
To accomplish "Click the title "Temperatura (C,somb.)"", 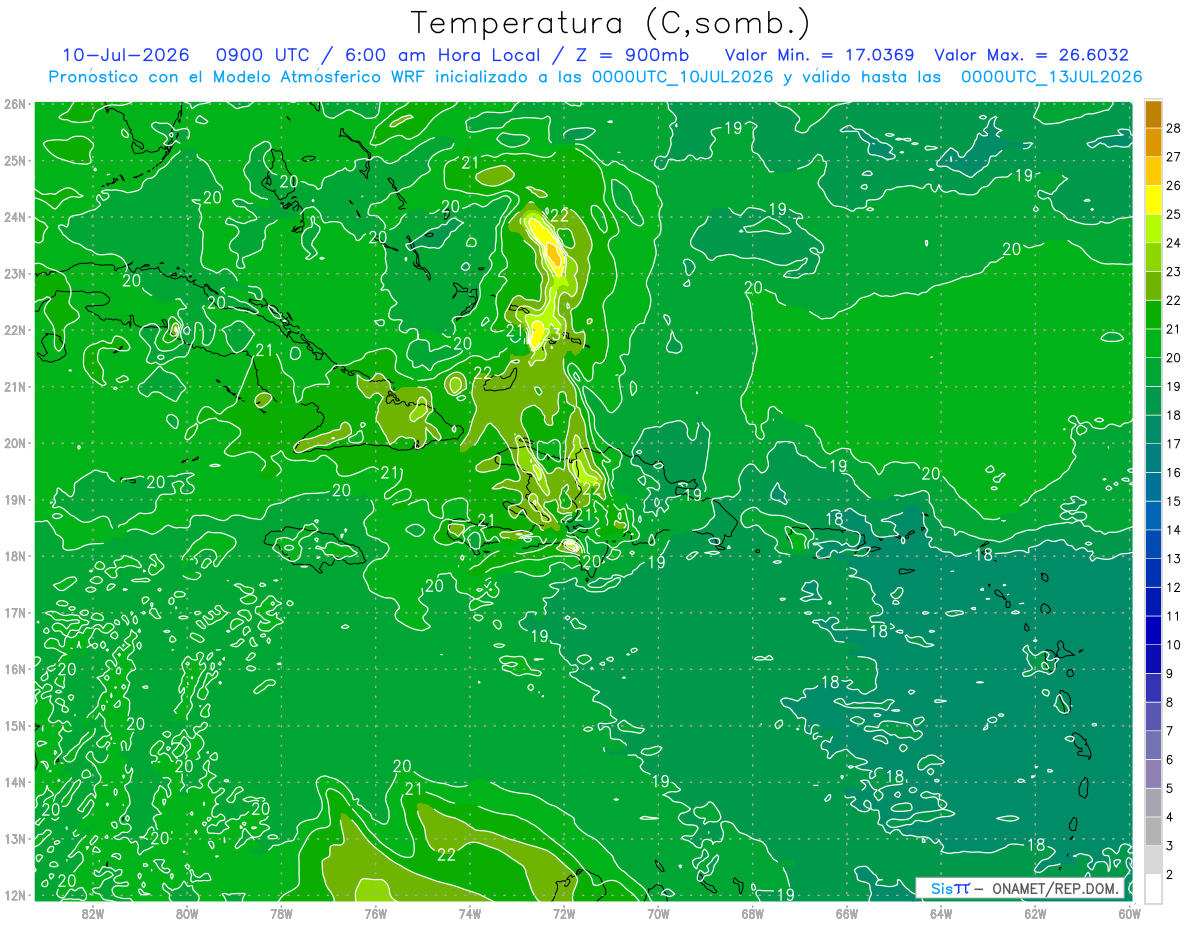I will [611, 24].
